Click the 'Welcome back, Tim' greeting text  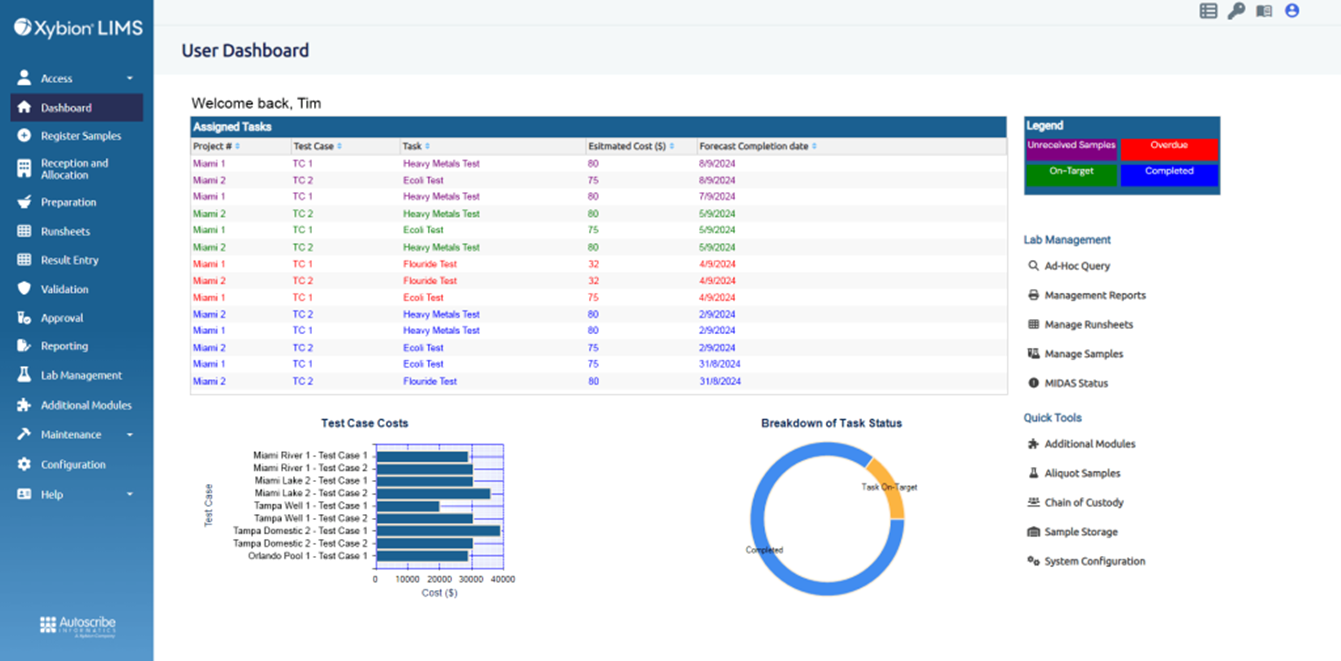pyautogui.click(x=256, y=103)
